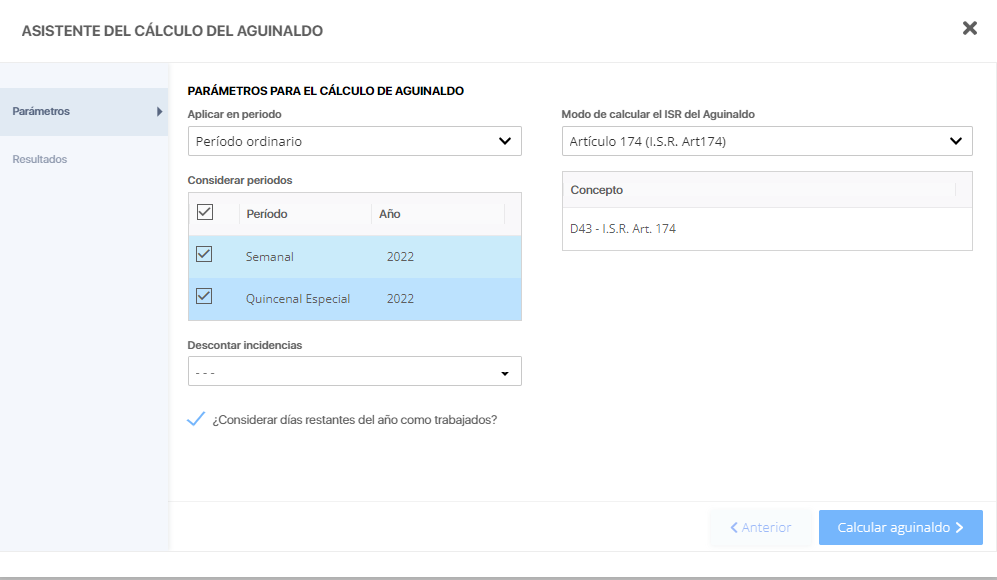Click the Concepto column header
Screen dimensions: 997x580
(x=597, y=190)
